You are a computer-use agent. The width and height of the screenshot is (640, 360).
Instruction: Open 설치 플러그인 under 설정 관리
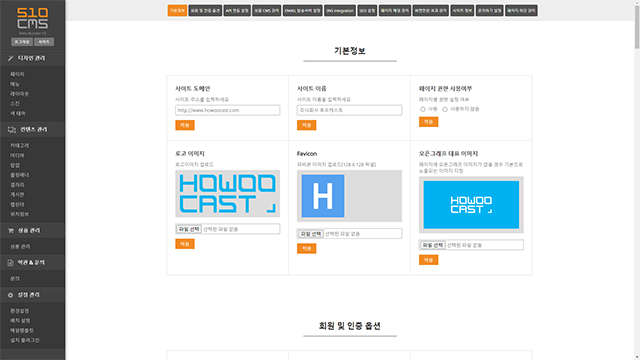pyautogui.click(x=25, y=340)
